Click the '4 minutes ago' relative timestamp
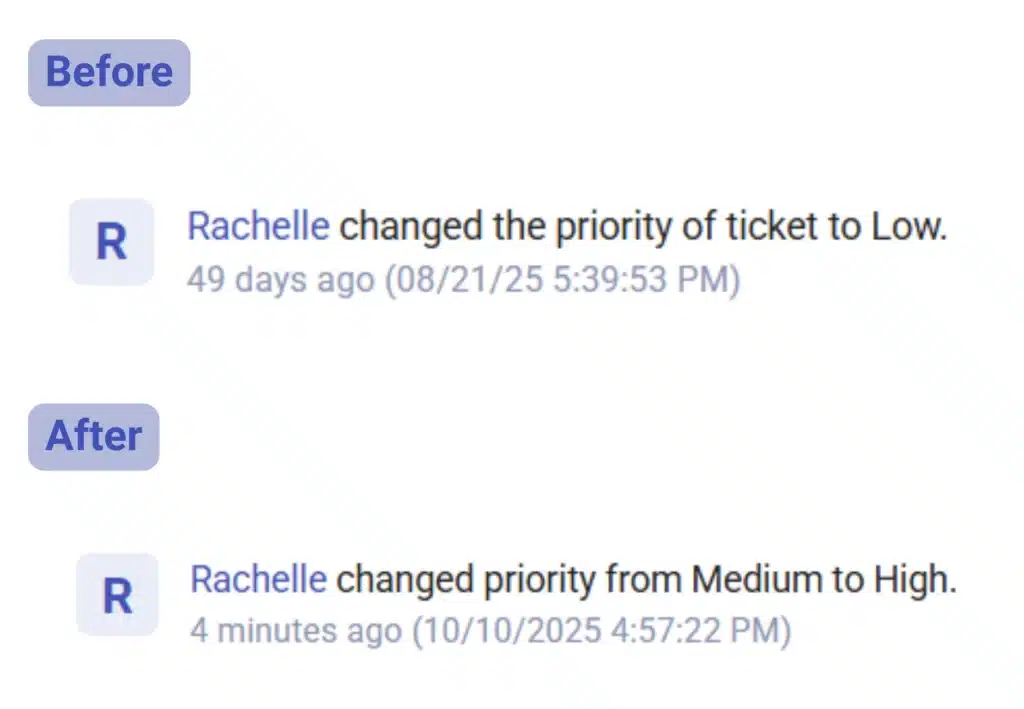This screenshot has width=1024, height=709. (296, 631)
